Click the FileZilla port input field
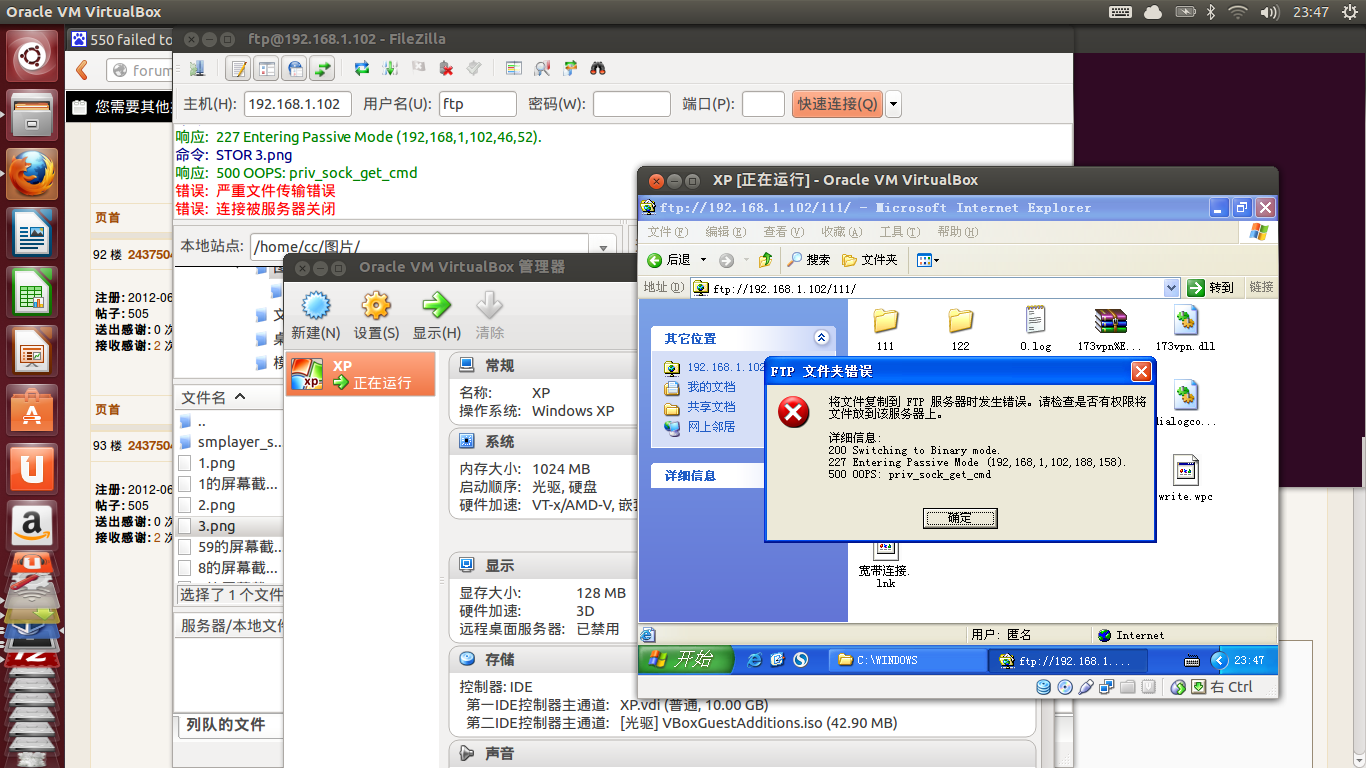1366x768 pixels. pos(763,104)
